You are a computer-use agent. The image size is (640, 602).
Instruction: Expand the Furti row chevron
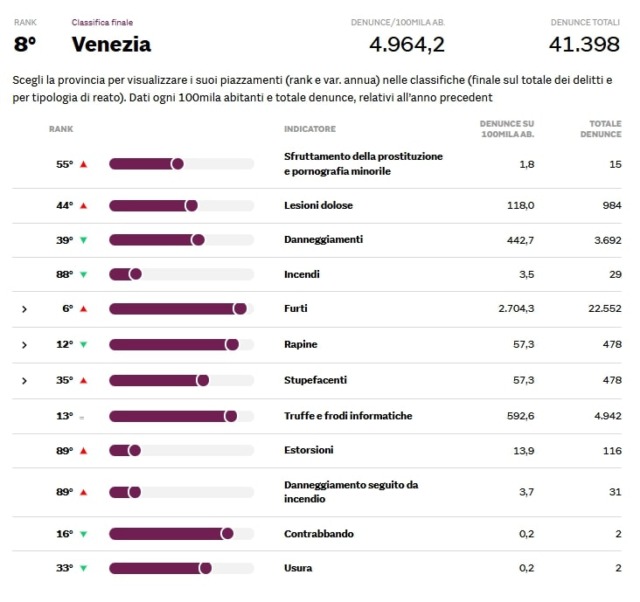click(24, 309)
